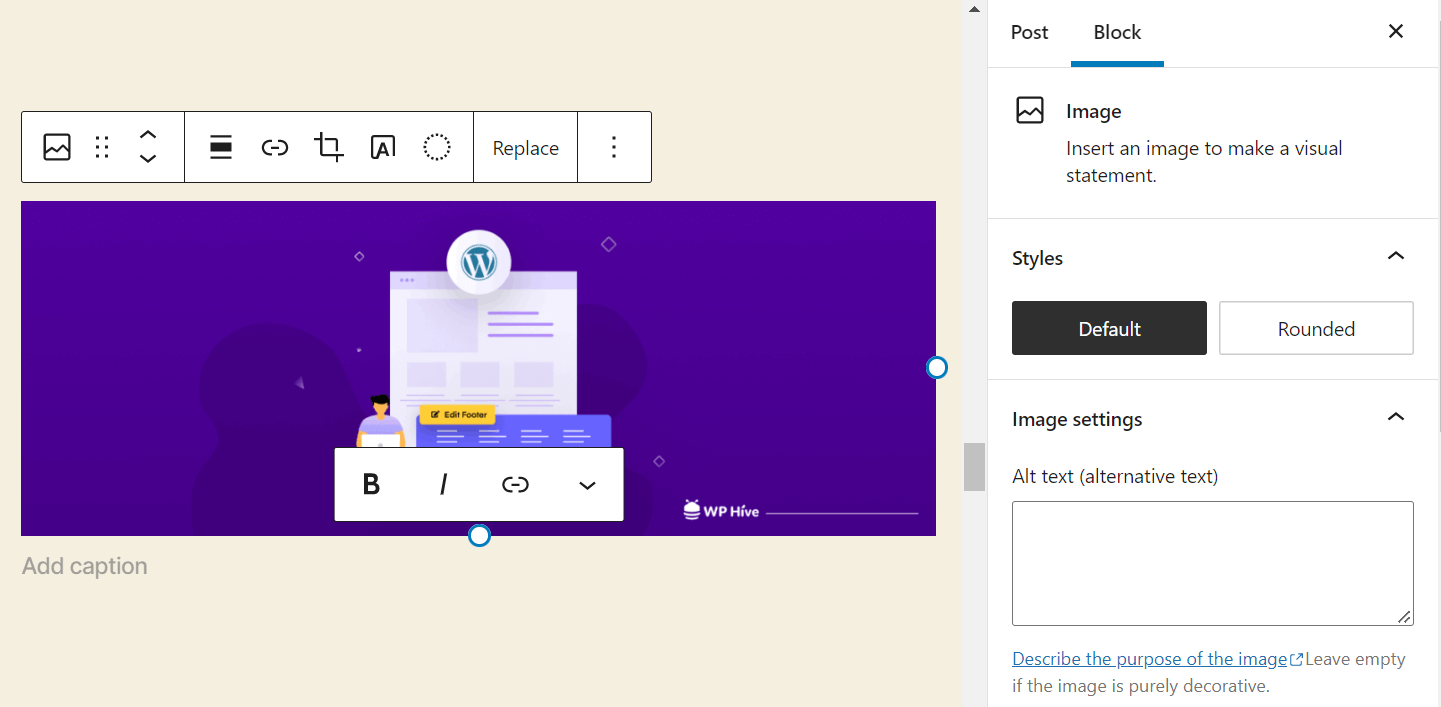Viewport: 1441px width, 707px height.
Task: Switch image style to Rounded
Action: (x=1316, y=328)
